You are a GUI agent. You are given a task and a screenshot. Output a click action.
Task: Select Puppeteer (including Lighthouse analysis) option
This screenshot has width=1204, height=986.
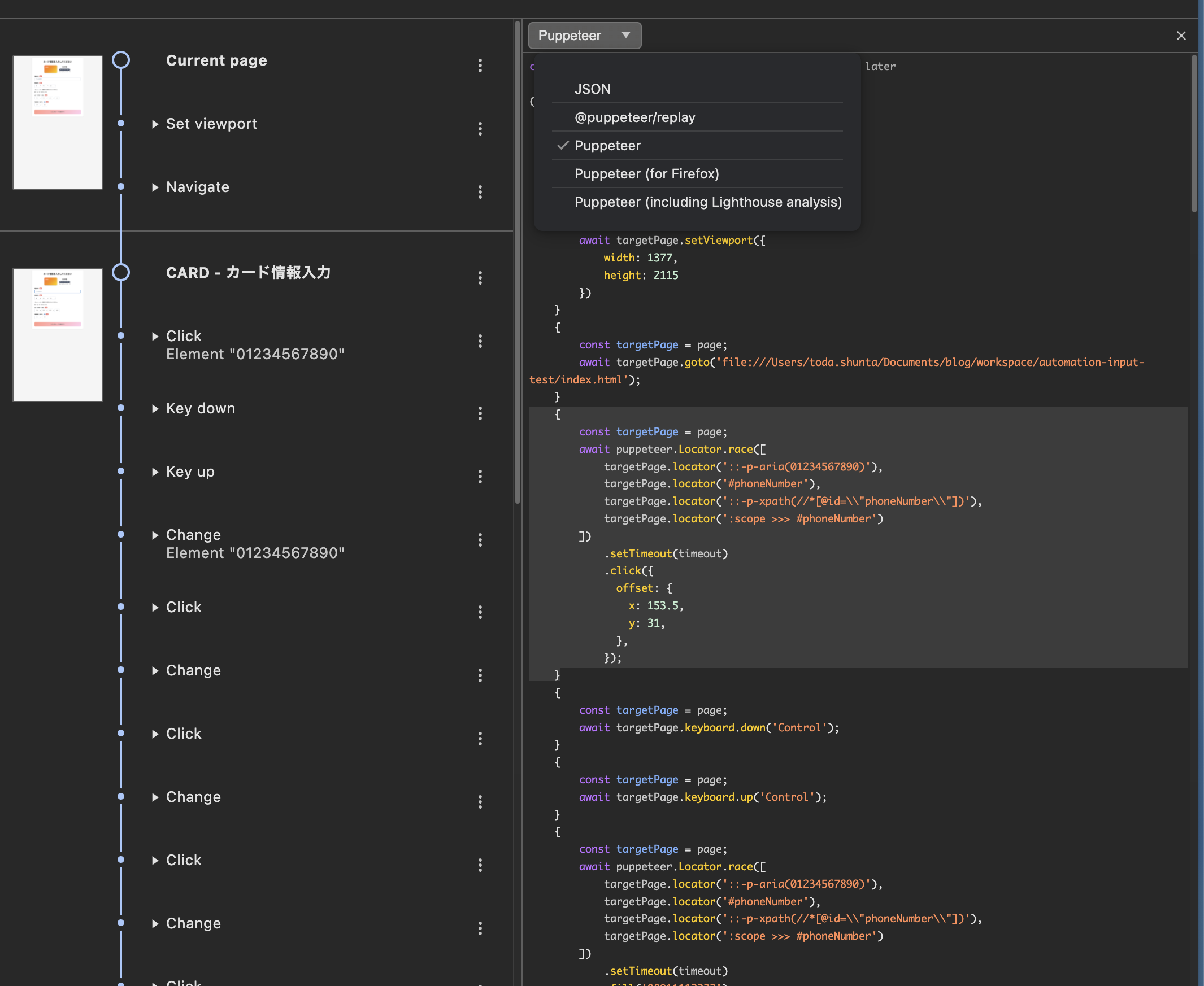pos(697,202)
